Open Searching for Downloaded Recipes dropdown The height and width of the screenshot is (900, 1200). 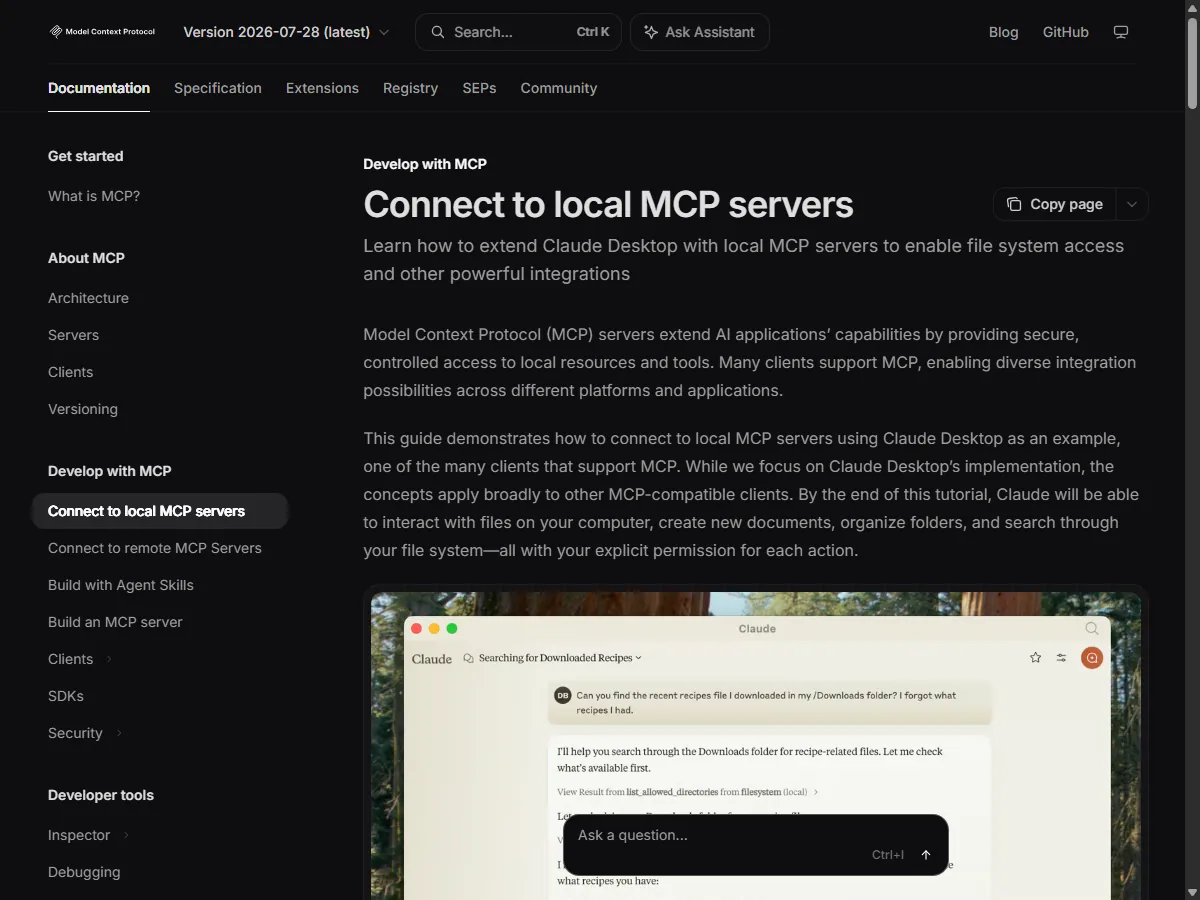[x=560, y=658]
